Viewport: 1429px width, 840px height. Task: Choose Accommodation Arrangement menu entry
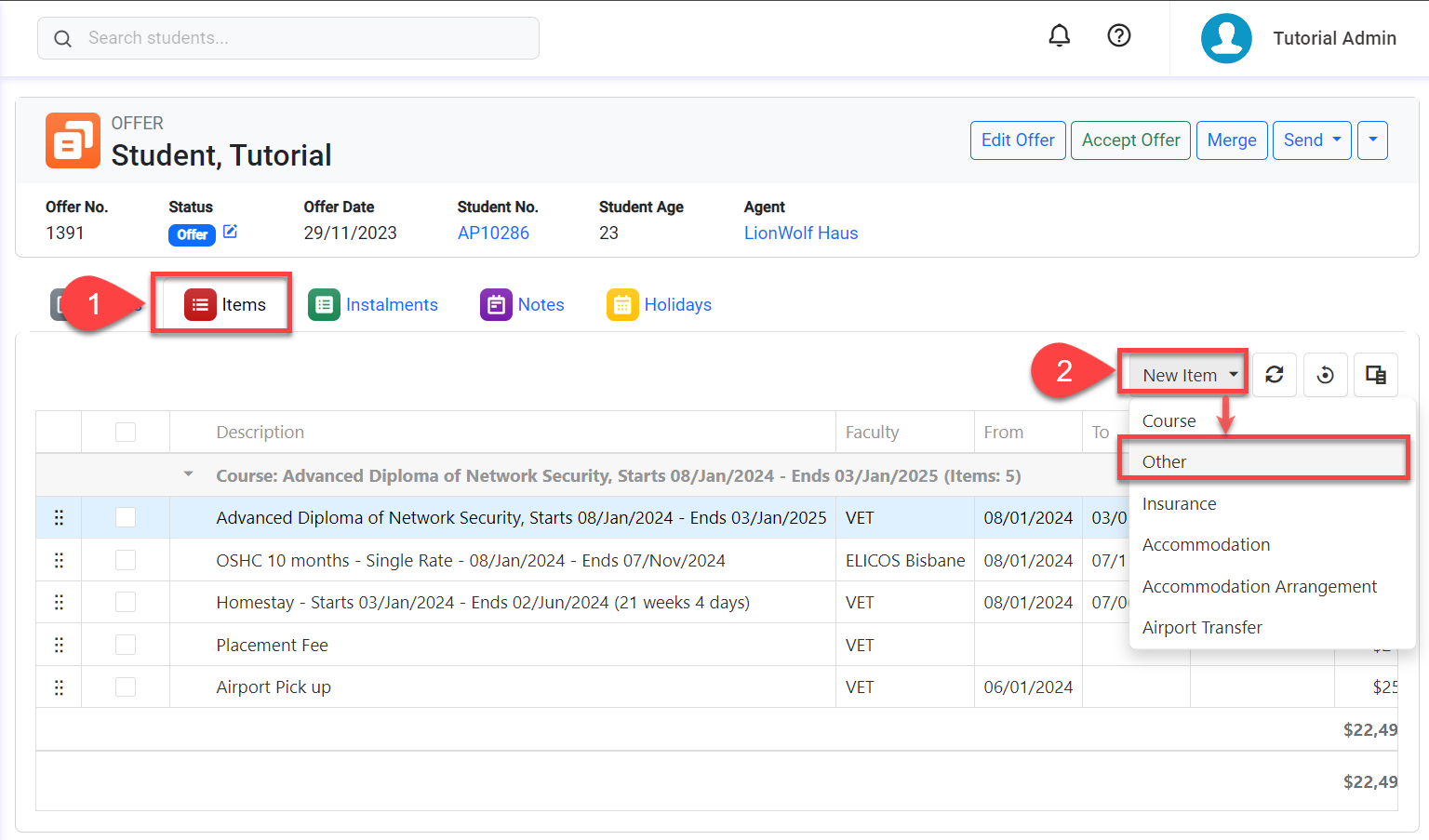click(1272, 586)
